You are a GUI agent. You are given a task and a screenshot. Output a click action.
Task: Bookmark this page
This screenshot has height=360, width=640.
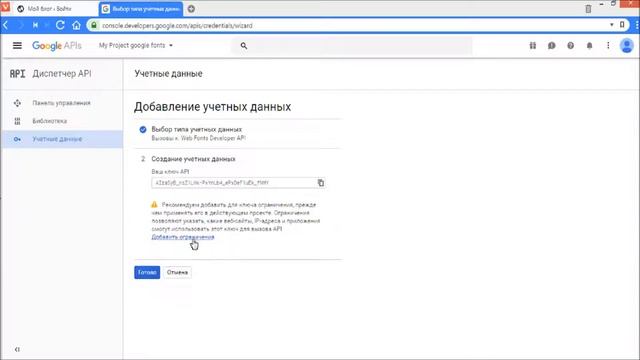(x=622, y=25)
